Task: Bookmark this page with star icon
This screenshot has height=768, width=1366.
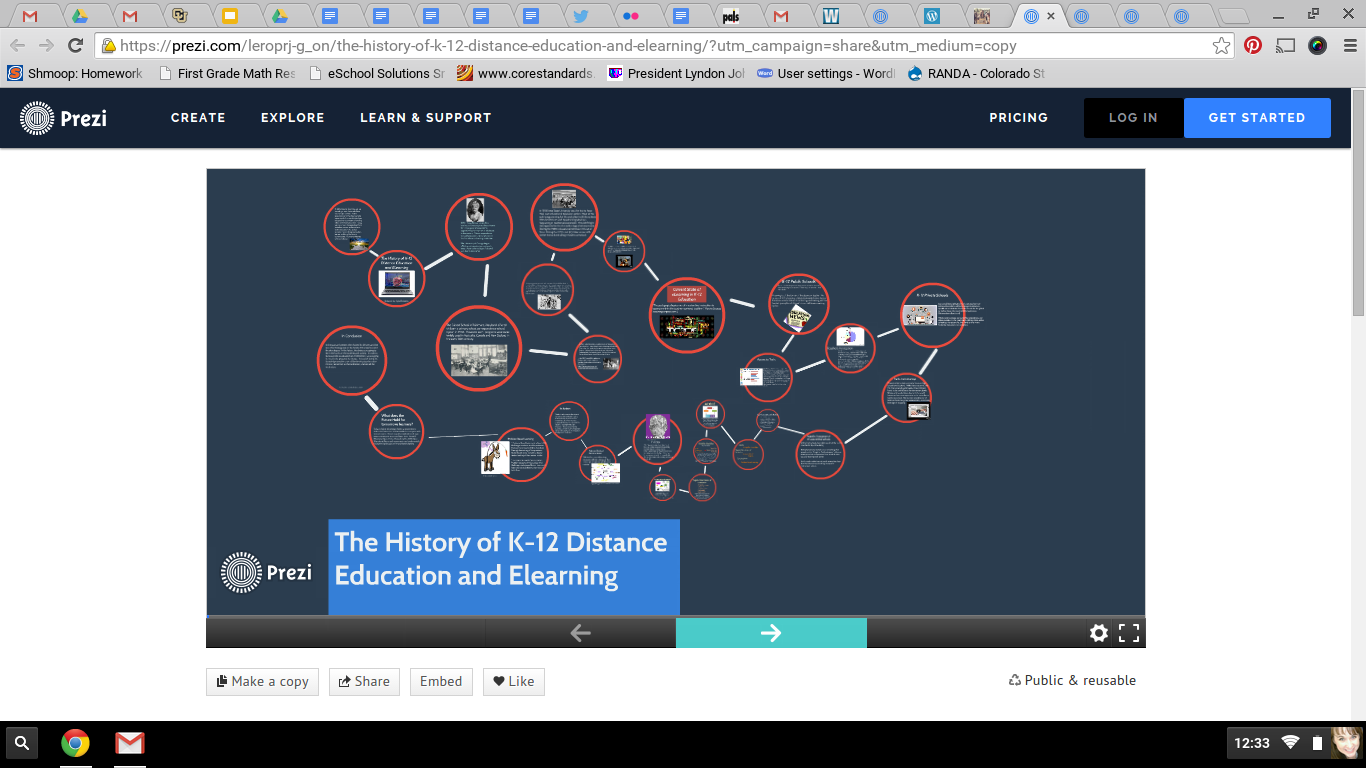Action: coord(1221,46)
